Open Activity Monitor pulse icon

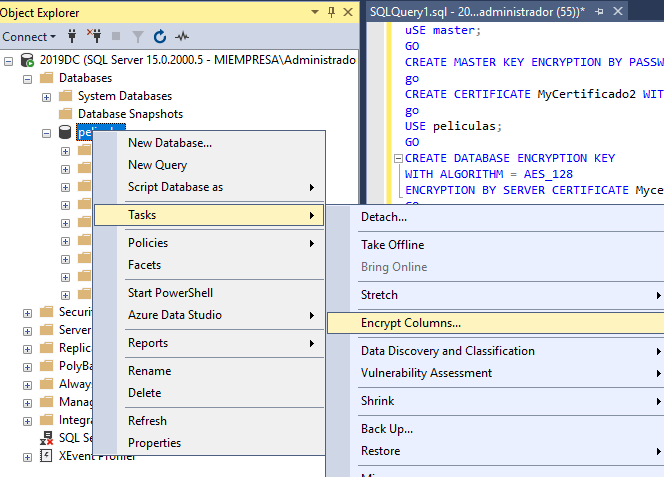click(182, 36)
